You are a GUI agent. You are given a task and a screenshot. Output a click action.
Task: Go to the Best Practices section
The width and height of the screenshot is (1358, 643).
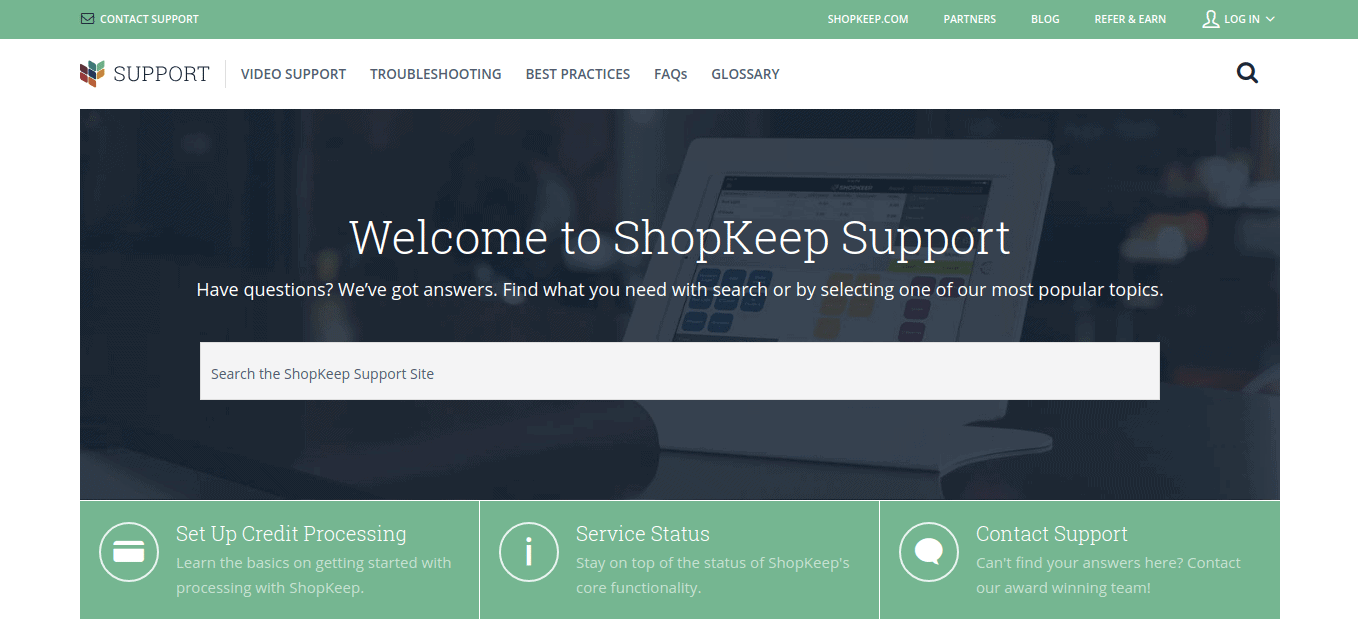tap(578, 74)
